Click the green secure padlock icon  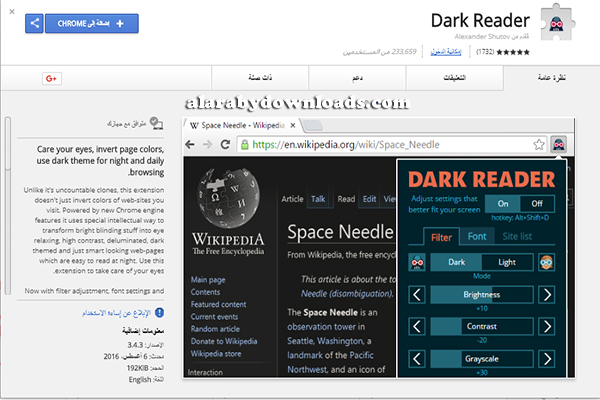pyautogui.click(x=245, y=145)
